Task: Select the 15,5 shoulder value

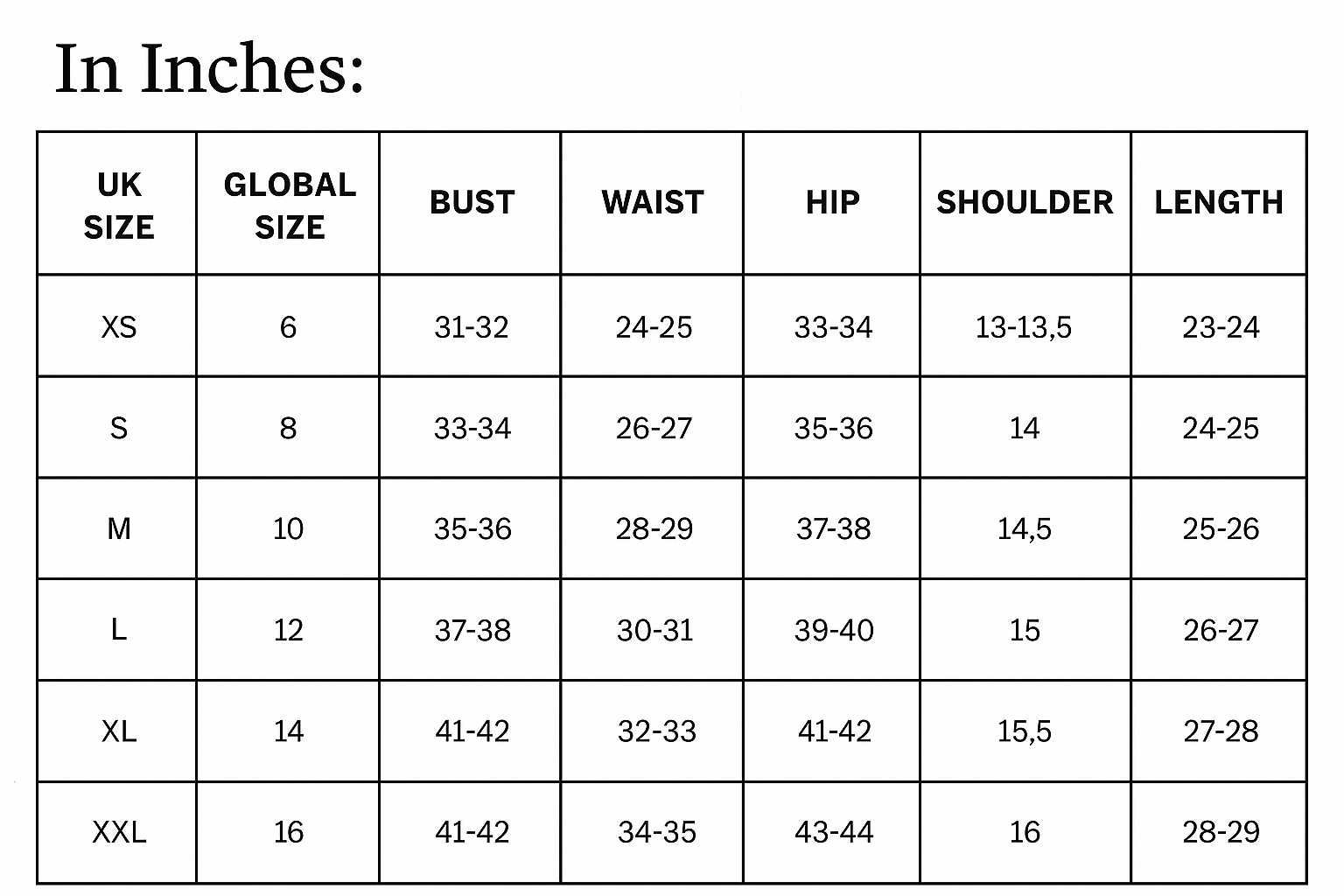Action: click(1025, 731)
